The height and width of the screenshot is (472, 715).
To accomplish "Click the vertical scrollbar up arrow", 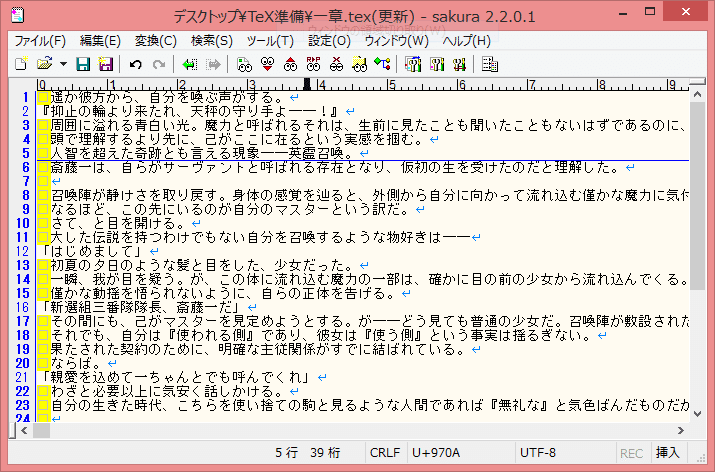I will (697, 94).
